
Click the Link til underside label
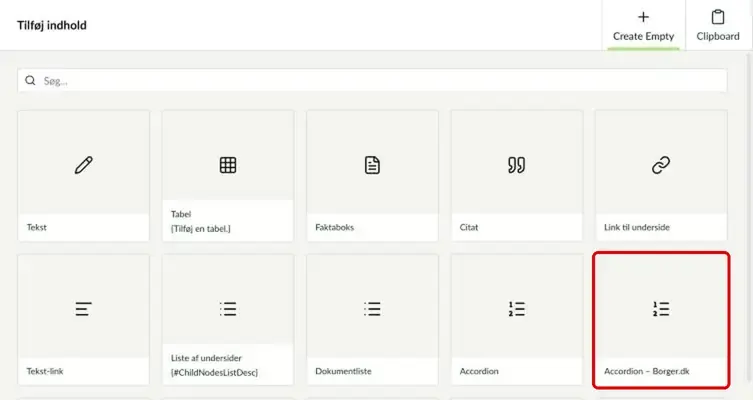[637, 227]
